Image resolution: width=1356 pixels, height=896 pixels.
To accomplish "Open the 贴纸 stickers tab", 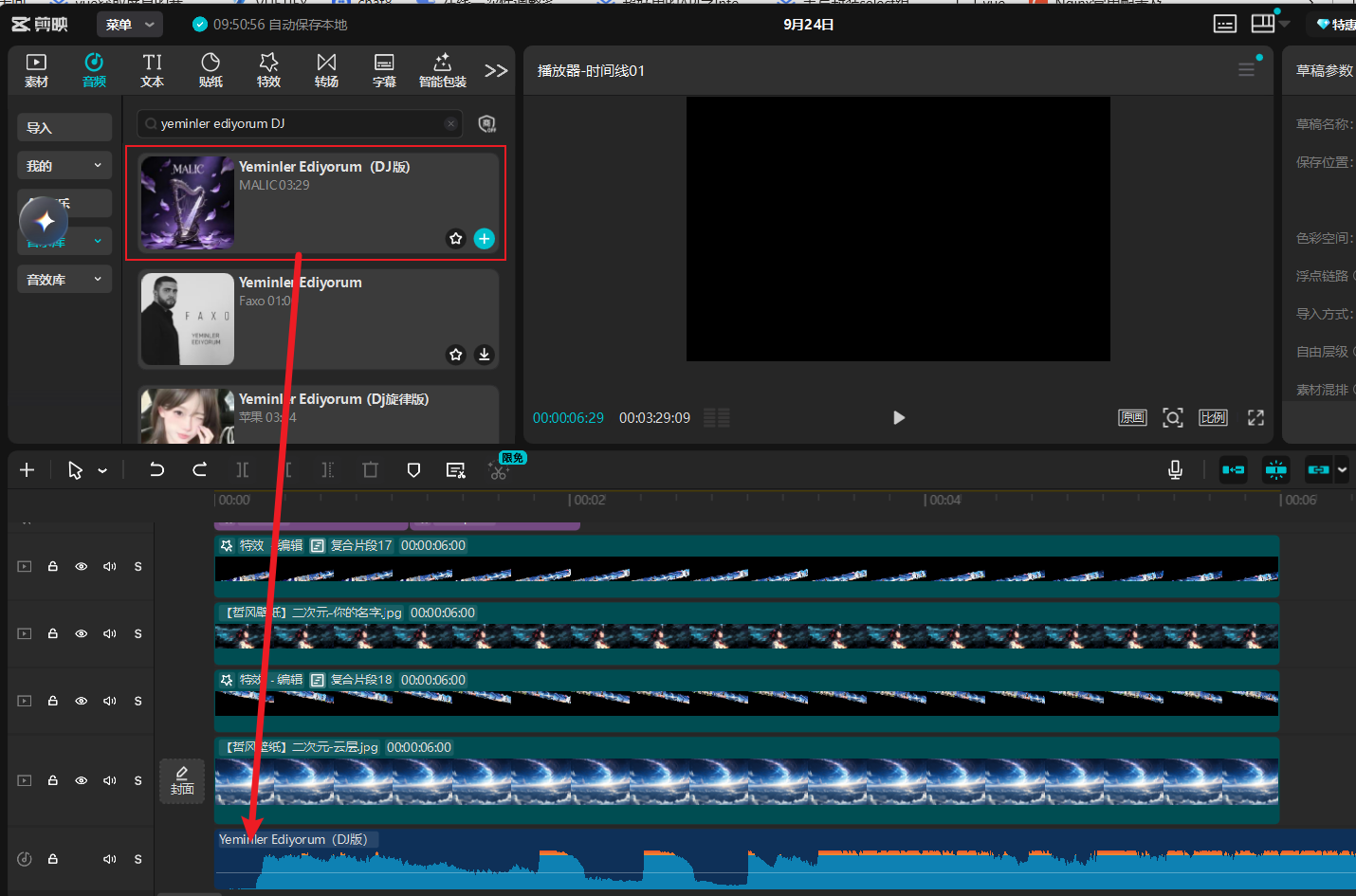I will coord(211,71).
